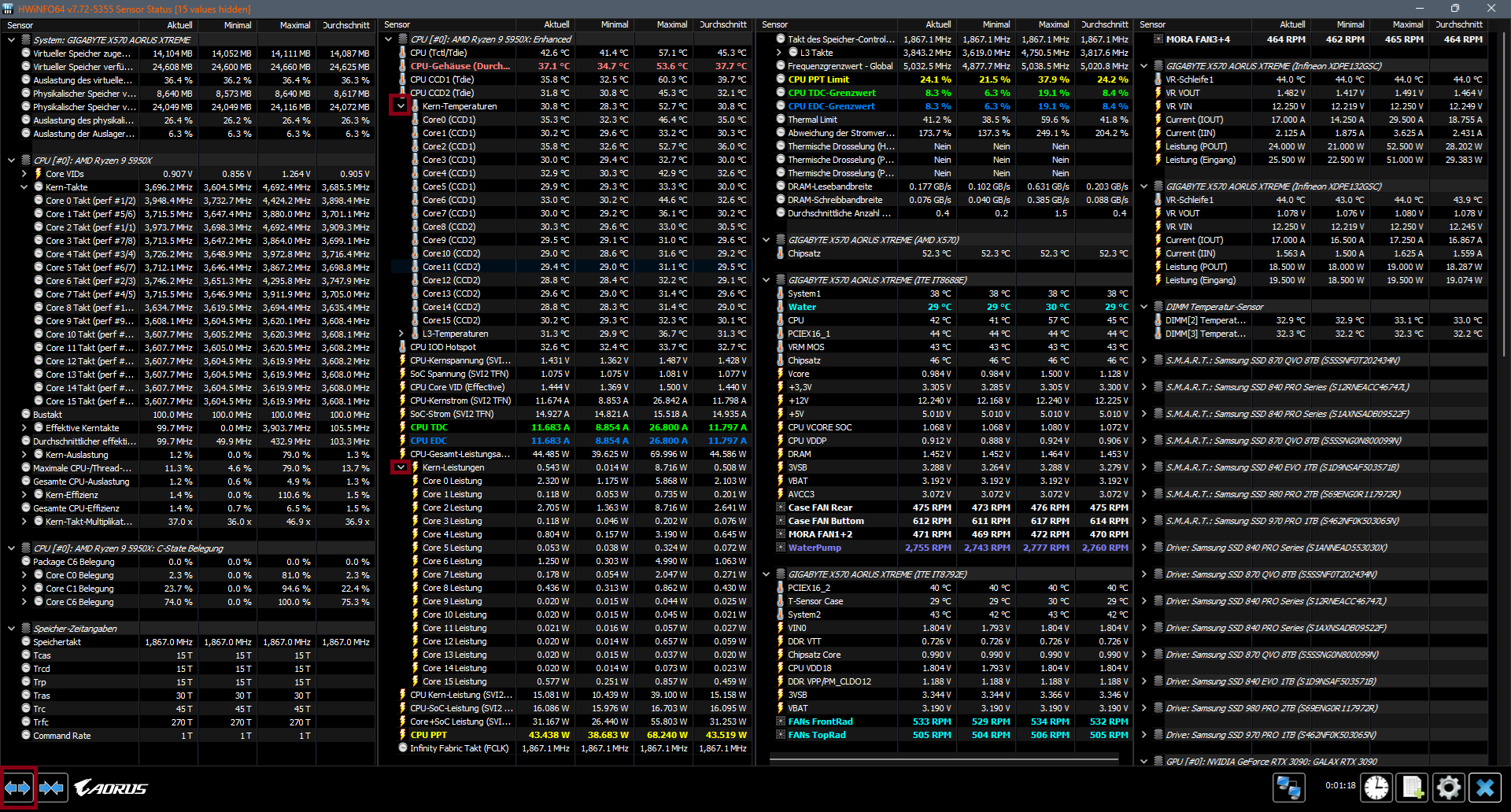Click the fan icon beside MORA FAN3+4
The image size is (1511, 812).
coord(1158,39)
